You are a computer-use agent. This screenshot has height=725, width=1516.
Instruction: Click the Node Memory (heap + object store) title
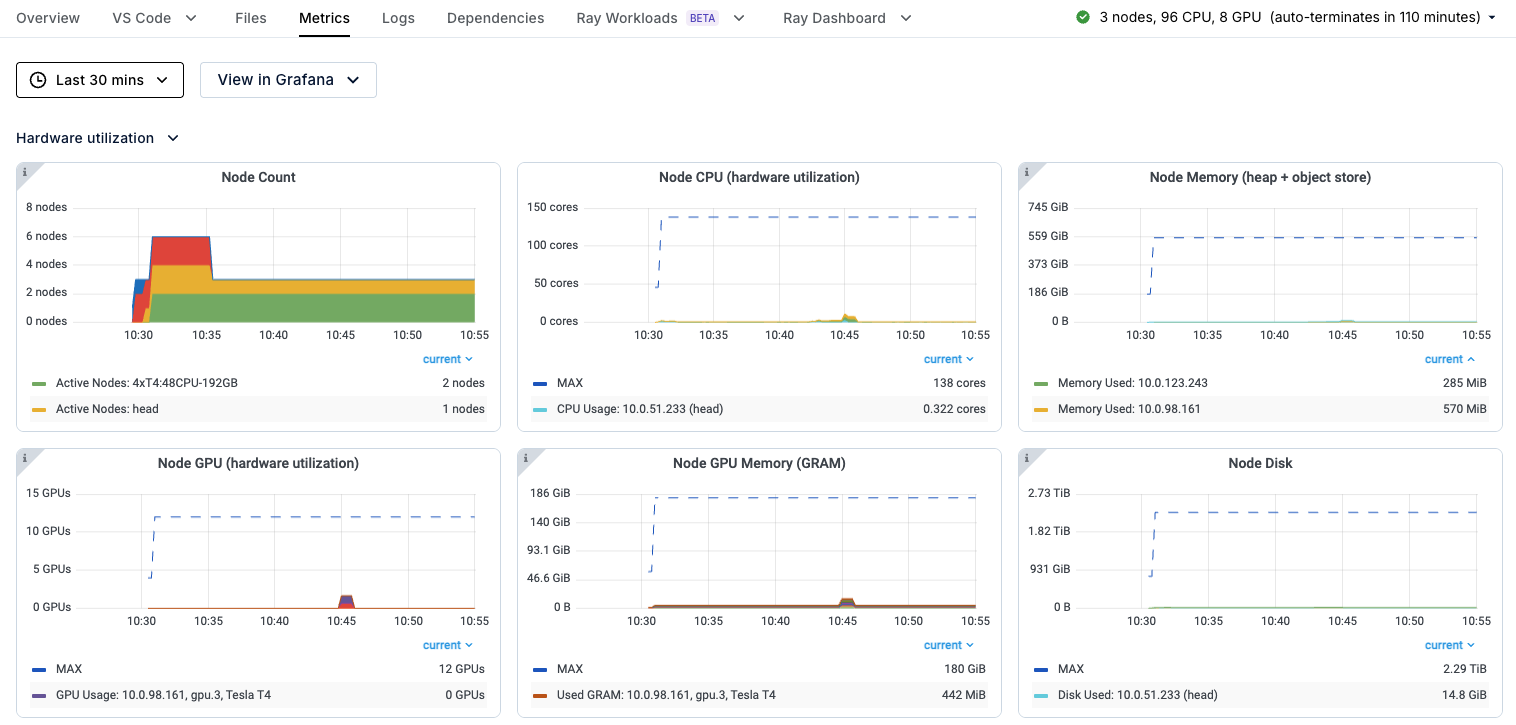coord(1260,177)
